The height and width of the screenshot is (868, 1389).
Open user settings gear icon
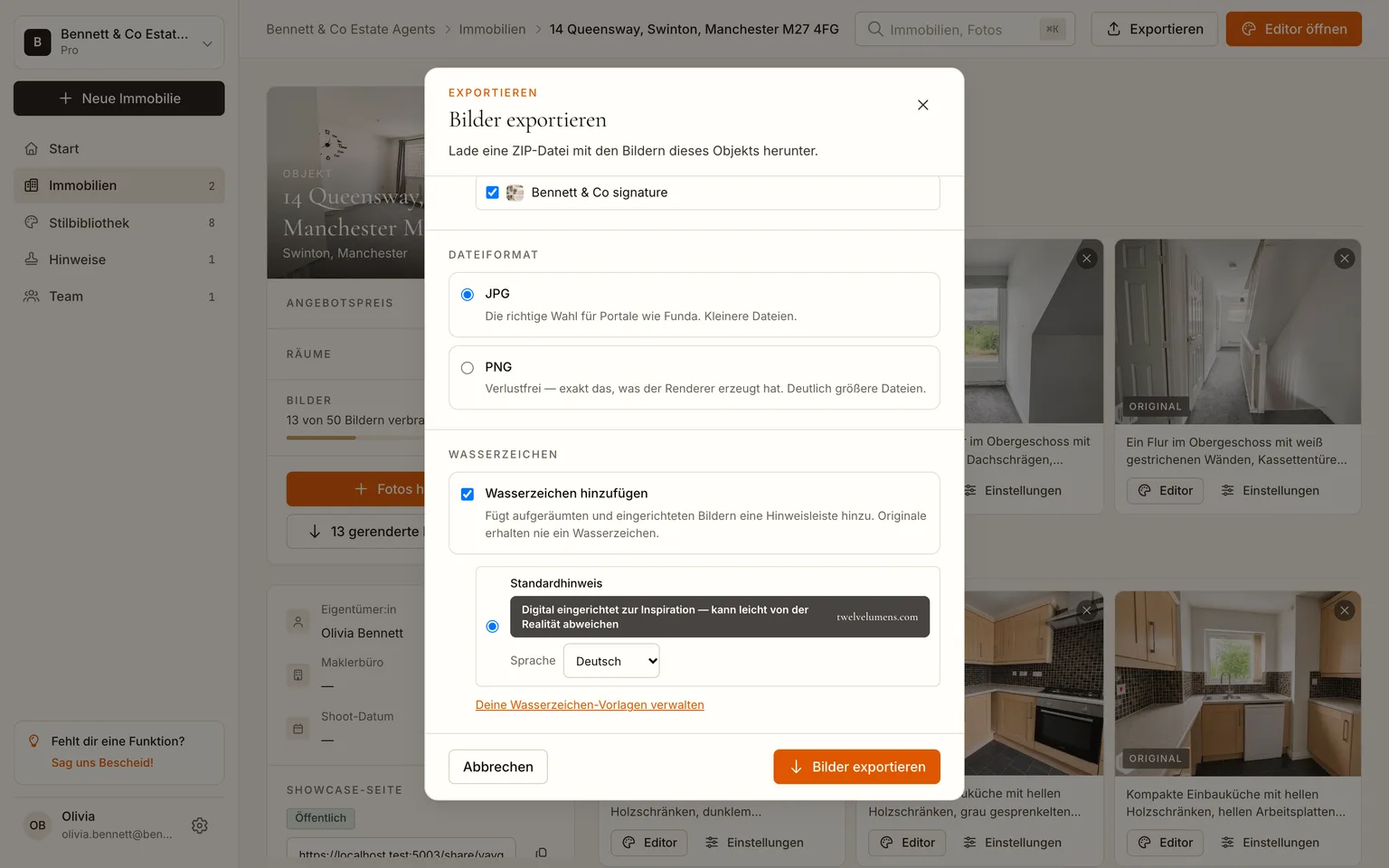coord(200,826)
